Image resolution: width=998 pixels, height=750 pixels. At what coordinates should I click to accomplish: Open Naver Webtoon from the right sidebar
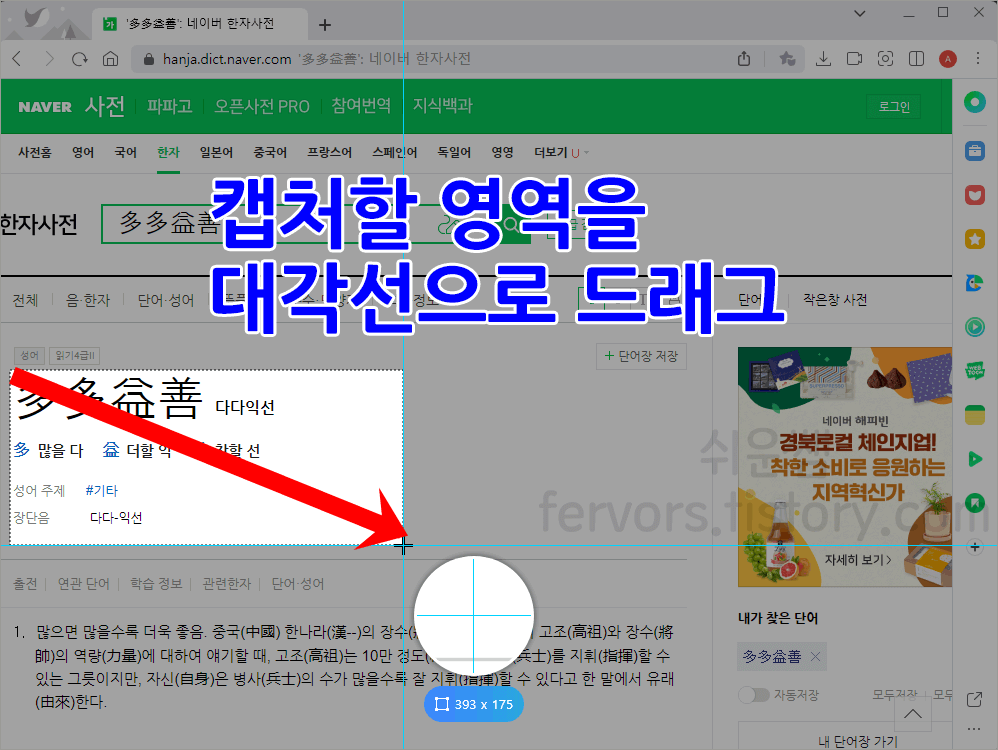975,370
